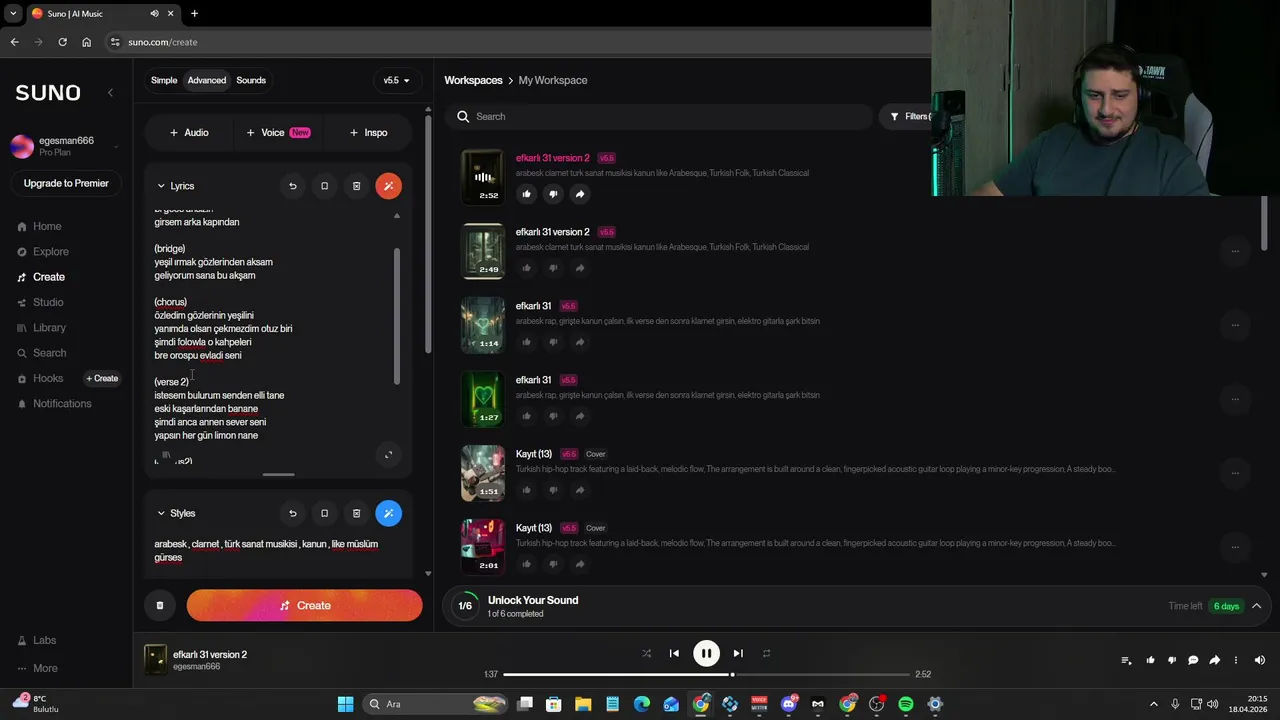
Task: Open comments from the player bar
Action: [x=1193, y=660]
